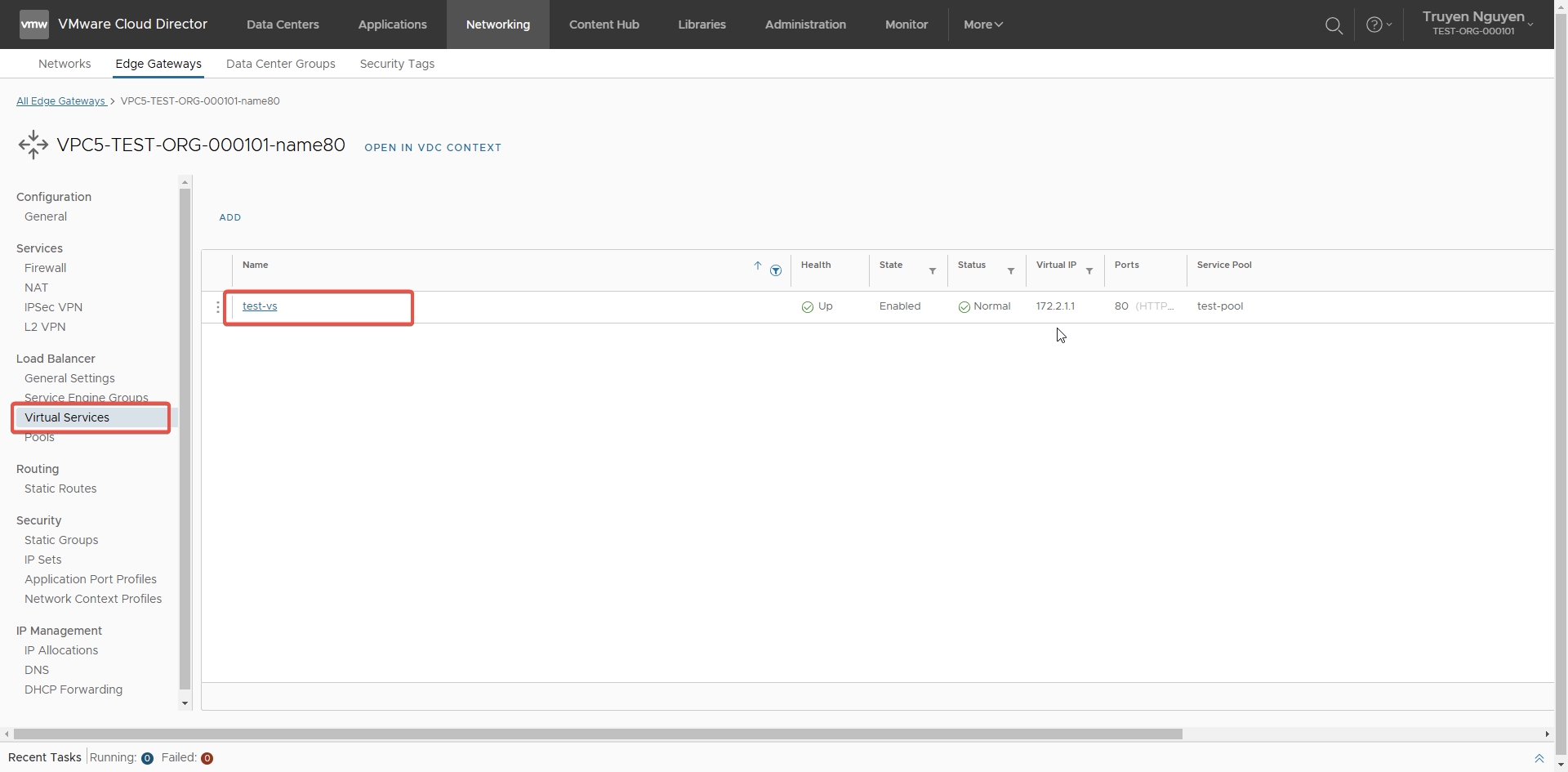The height and width of the screenshot is (772, 1568).
Task: Filter the Status column
Action: pyautogui.click(x=1010, y=270)
